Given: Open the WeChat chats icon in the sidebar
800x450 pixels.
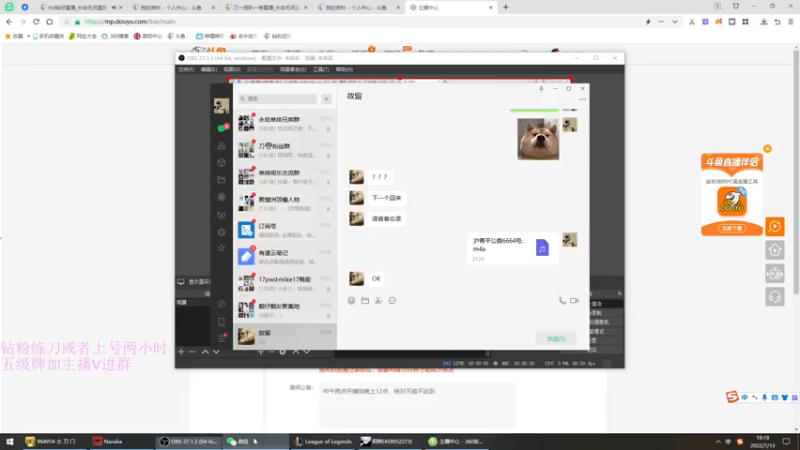Looking at the screenshot, I should coord(221,128).
